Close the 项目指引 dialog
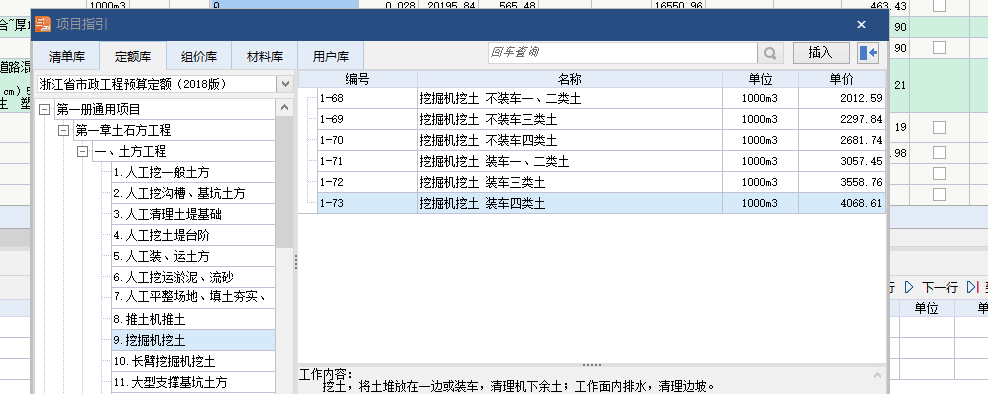The height and width of the screenshot is (394, 988). point(861,25)
